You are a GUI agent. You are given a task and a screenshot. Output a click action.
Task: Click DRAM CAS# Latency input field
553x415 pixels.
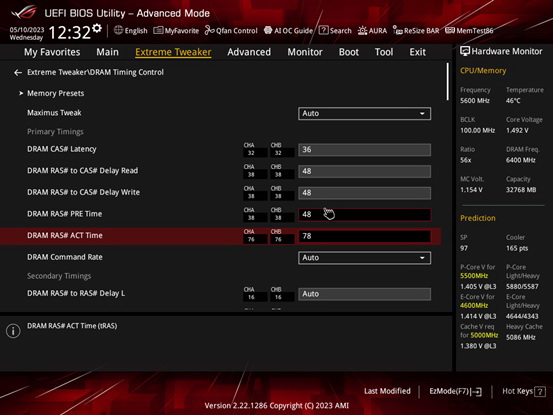pyautogui.click(x=364, y=149)
